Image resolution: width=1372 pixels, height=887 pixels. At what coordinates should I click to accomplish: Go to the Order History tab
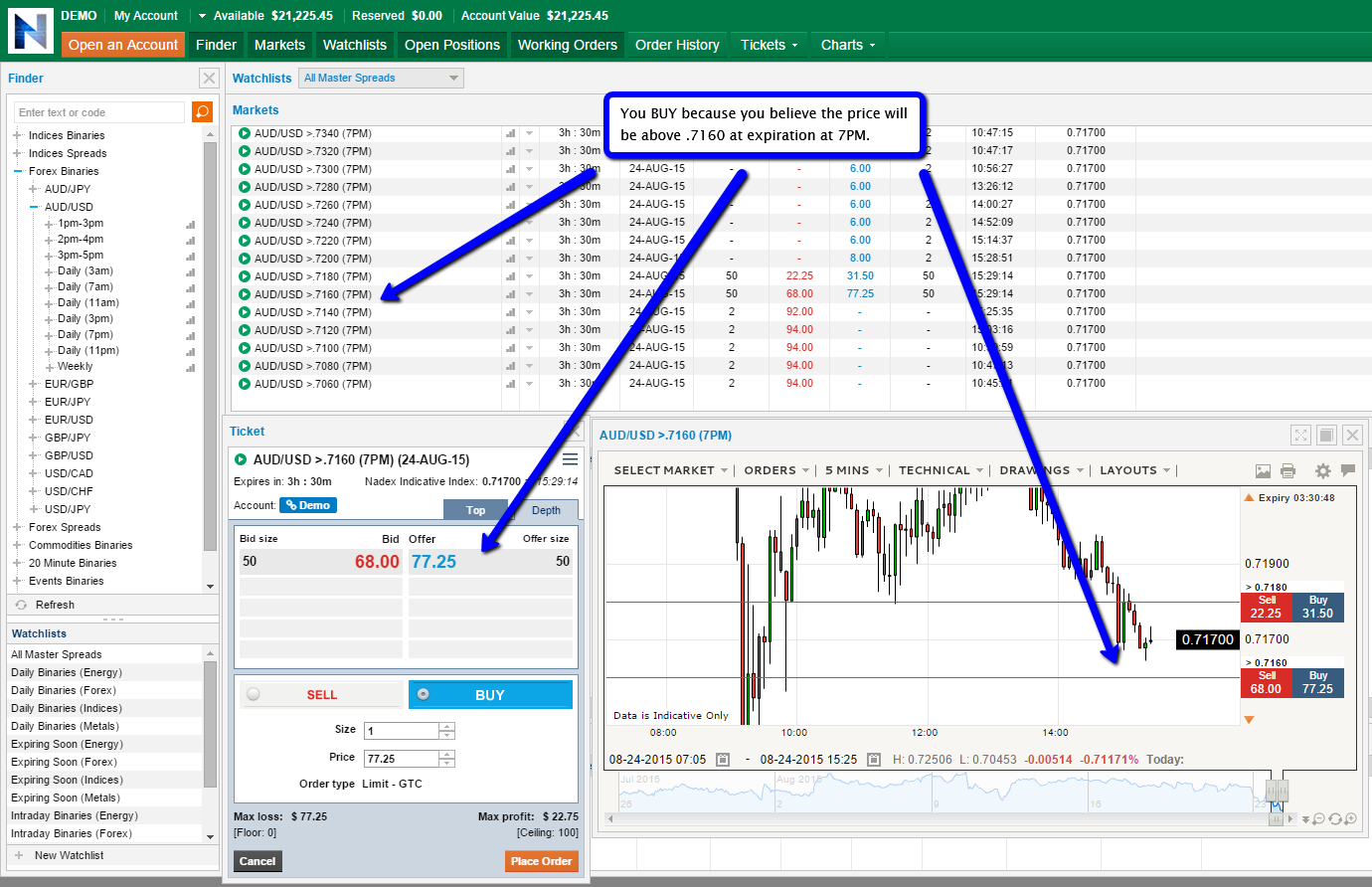click(x=677, y=45)
